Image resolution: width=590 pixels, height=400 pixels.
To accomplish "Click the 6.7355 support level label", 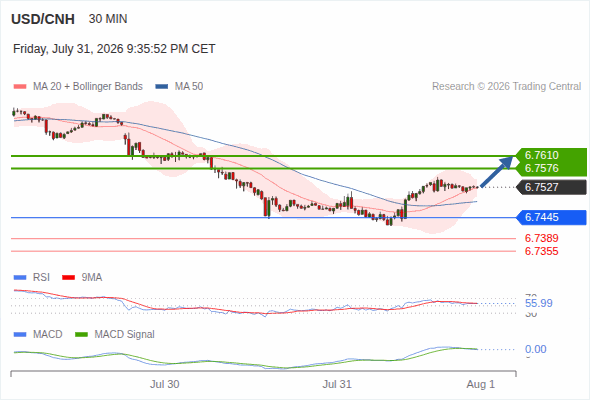I will click(x=541, y=251).
